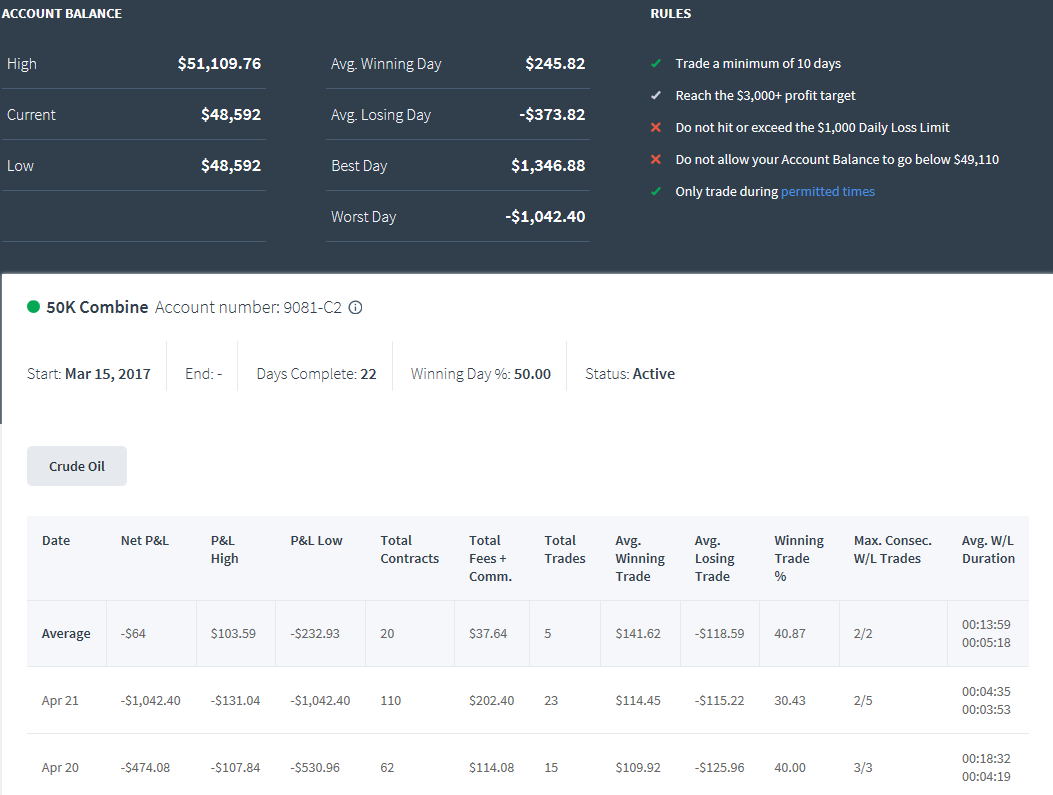The width and height of the screenshot is (1053, 795).
Task: Click the green active status dot
Action: tap(34, 307)
